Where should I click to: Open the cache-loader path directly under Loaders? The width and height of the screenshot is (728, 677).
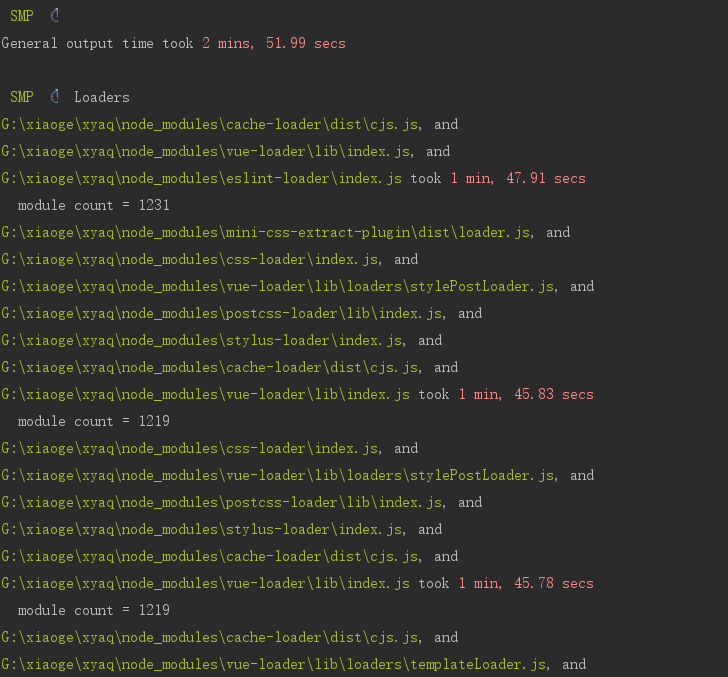click(x=210, y=124)
